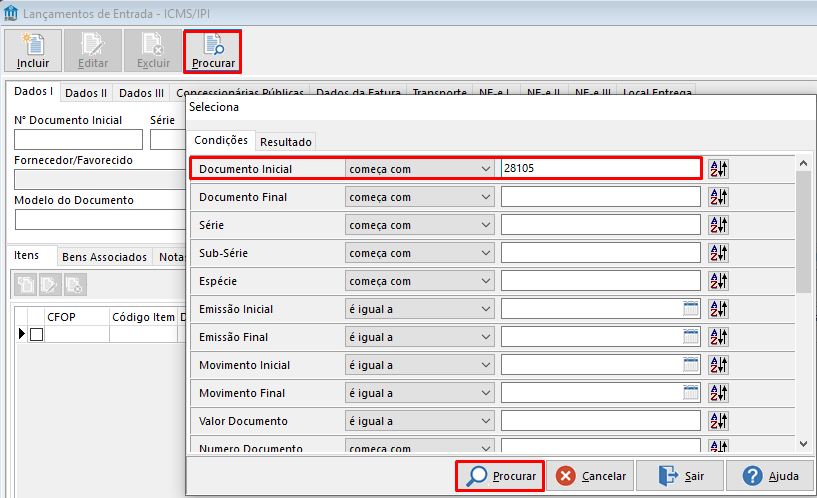Click the Fornecedor/Favorecido field in main window

(x=100, y=180)
